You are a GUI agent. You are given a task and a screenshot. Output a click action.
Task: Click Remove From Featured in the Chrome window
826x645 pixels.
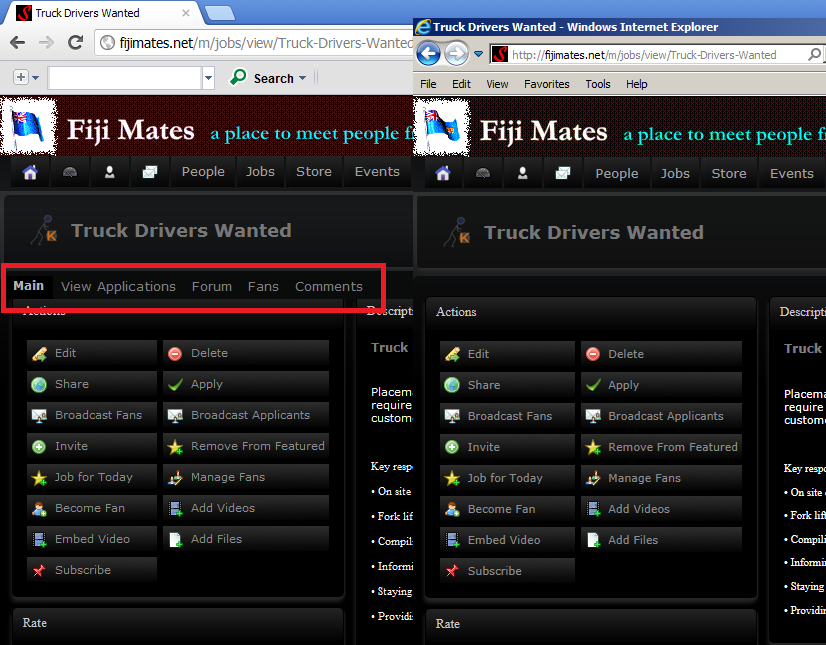point(257,446)
